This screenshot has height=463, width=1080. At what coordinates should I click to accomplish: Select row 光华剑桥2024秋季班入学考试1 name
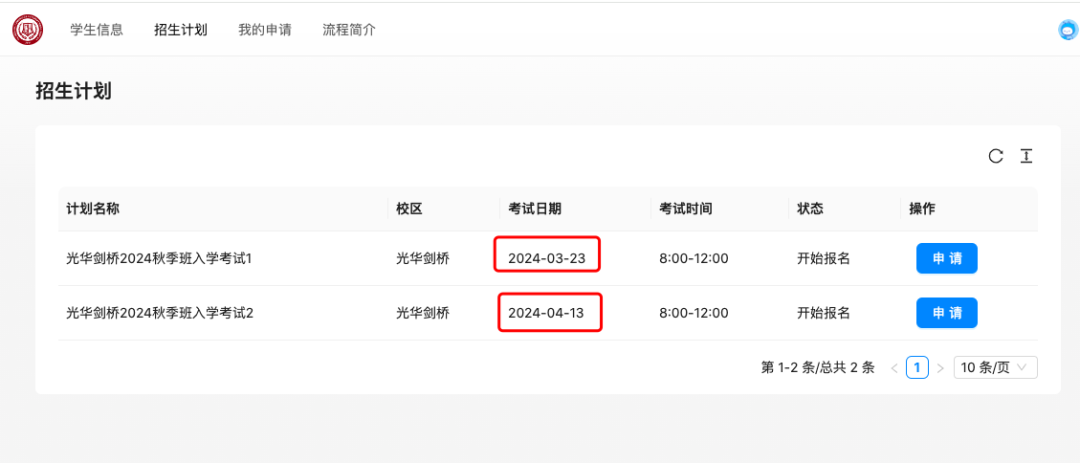[x=160, y=258]
